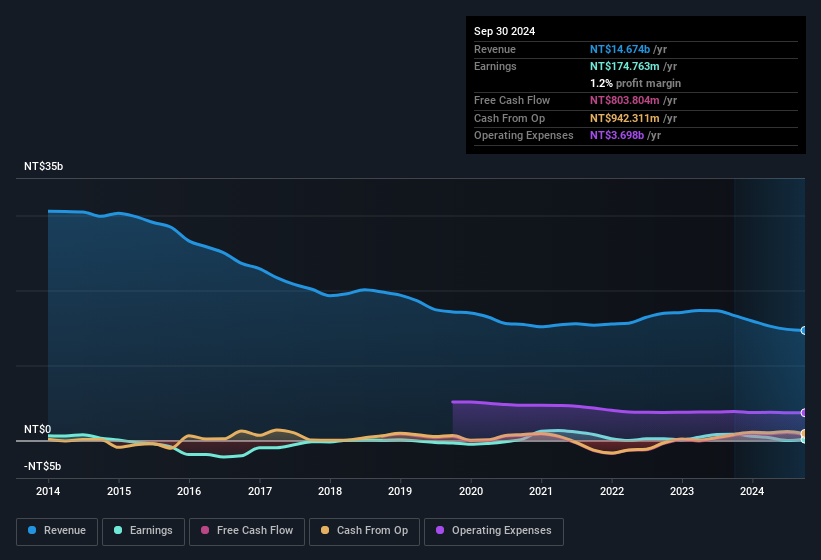821x560 pixels.
Task: Select the 2014 x-axis label
Action: click(x=48, y=491)
